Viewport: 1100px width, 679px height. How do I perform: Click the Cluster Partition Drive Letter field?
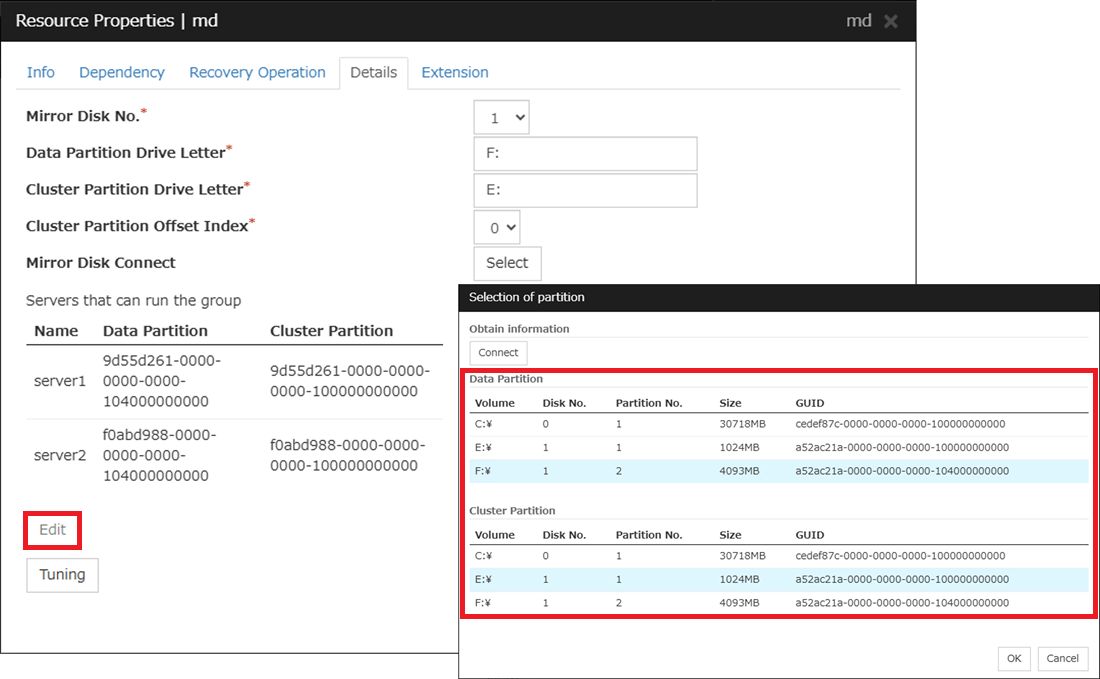coord(585,190)
